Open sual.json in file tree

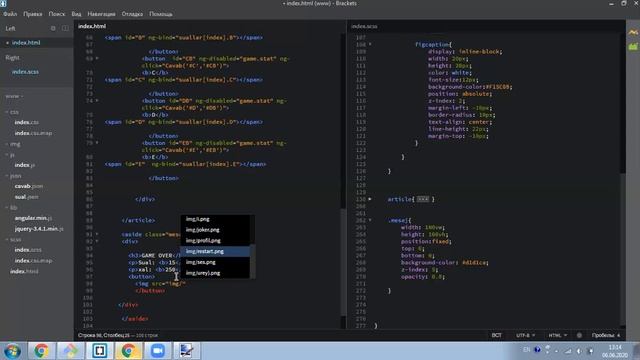coord(27,197)
